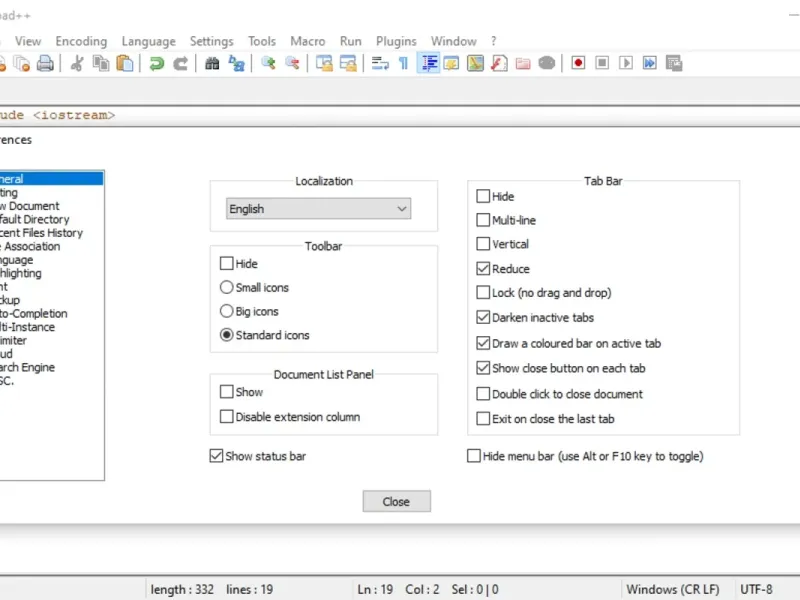Enable the Multi-line tab bar option
800x600 pixels.
pos(483,220)
